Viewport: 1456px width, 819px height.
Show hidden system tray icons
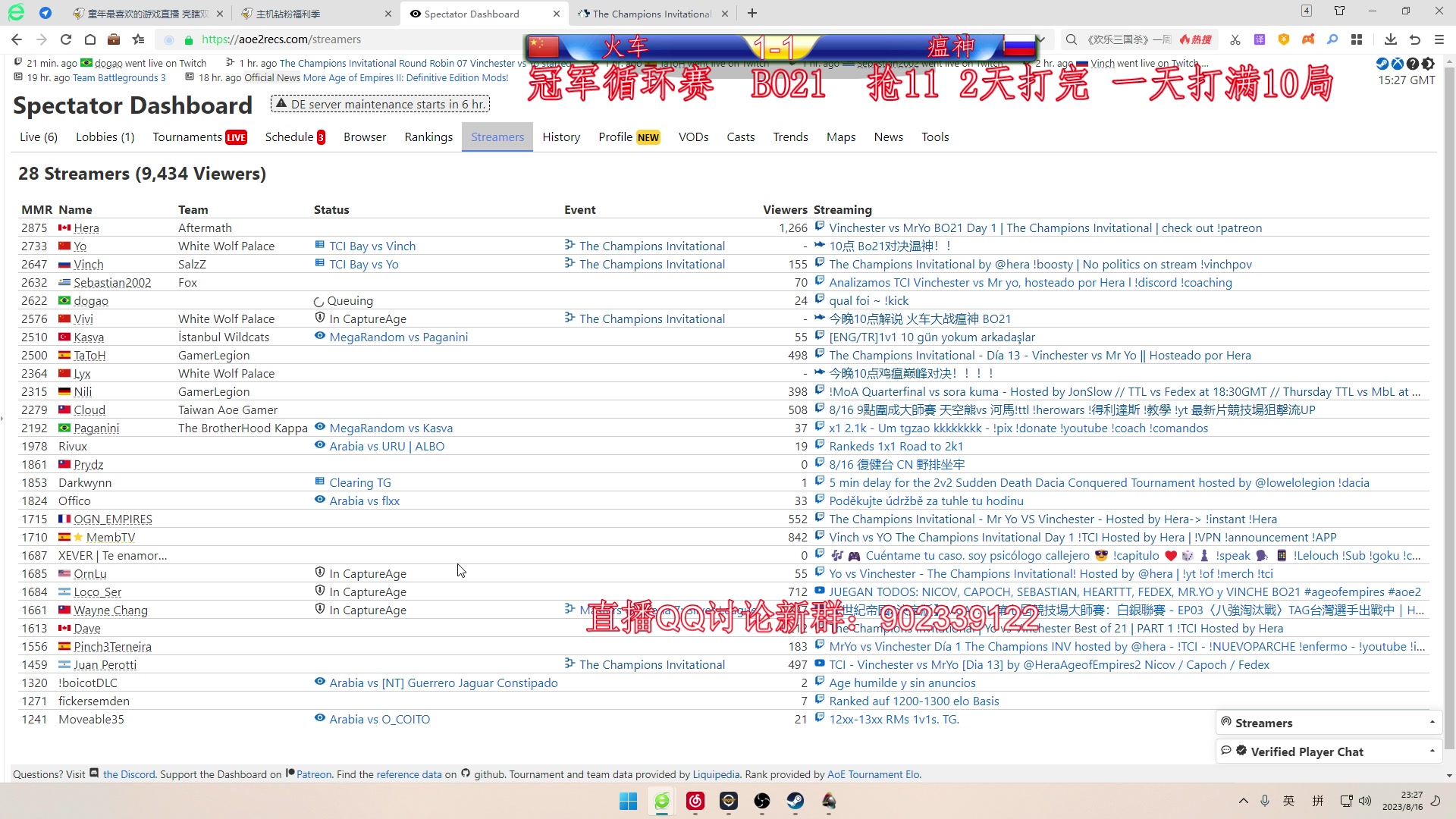pos(1243,801)
